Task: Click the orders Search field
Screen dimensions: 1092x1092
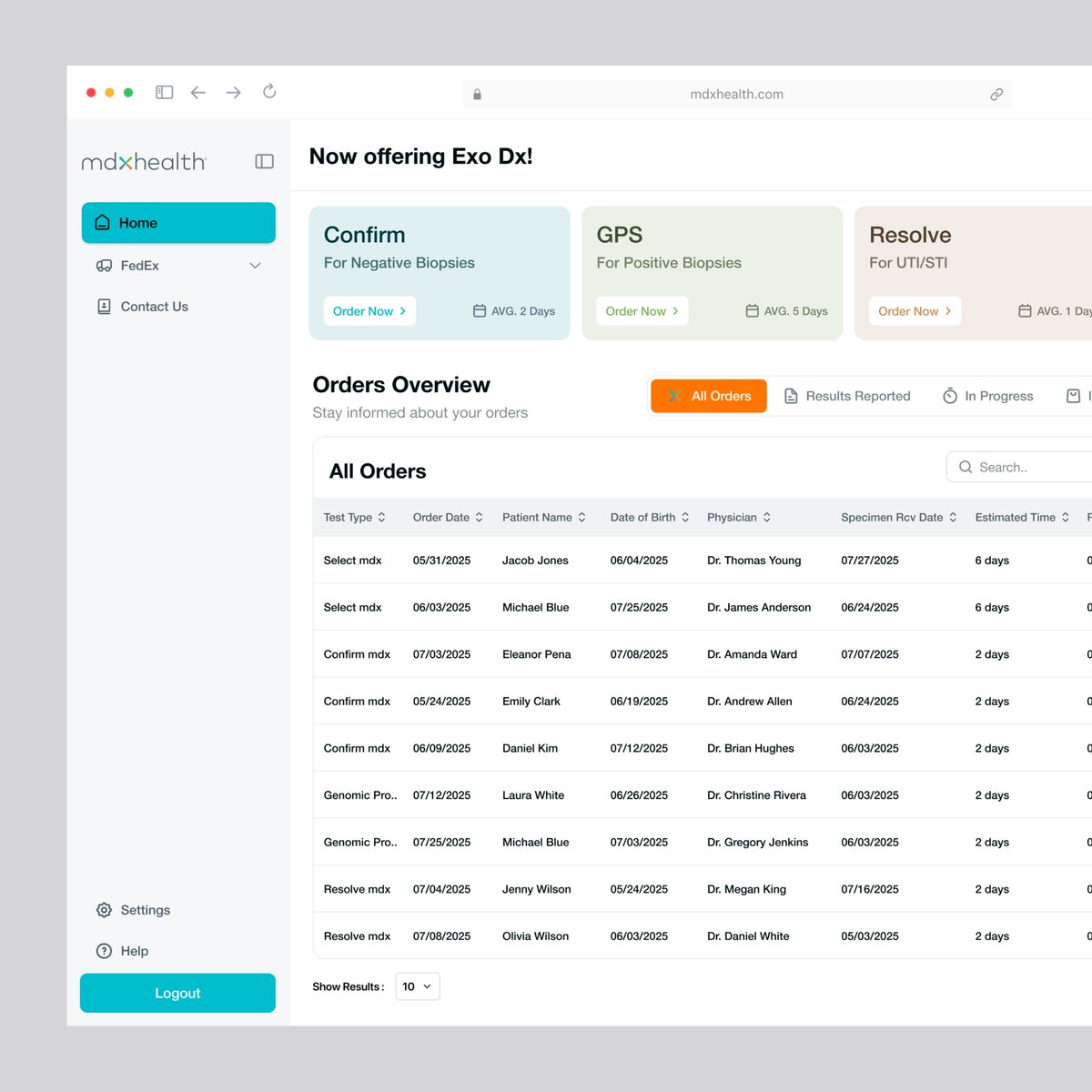Action: point(1019,467)
